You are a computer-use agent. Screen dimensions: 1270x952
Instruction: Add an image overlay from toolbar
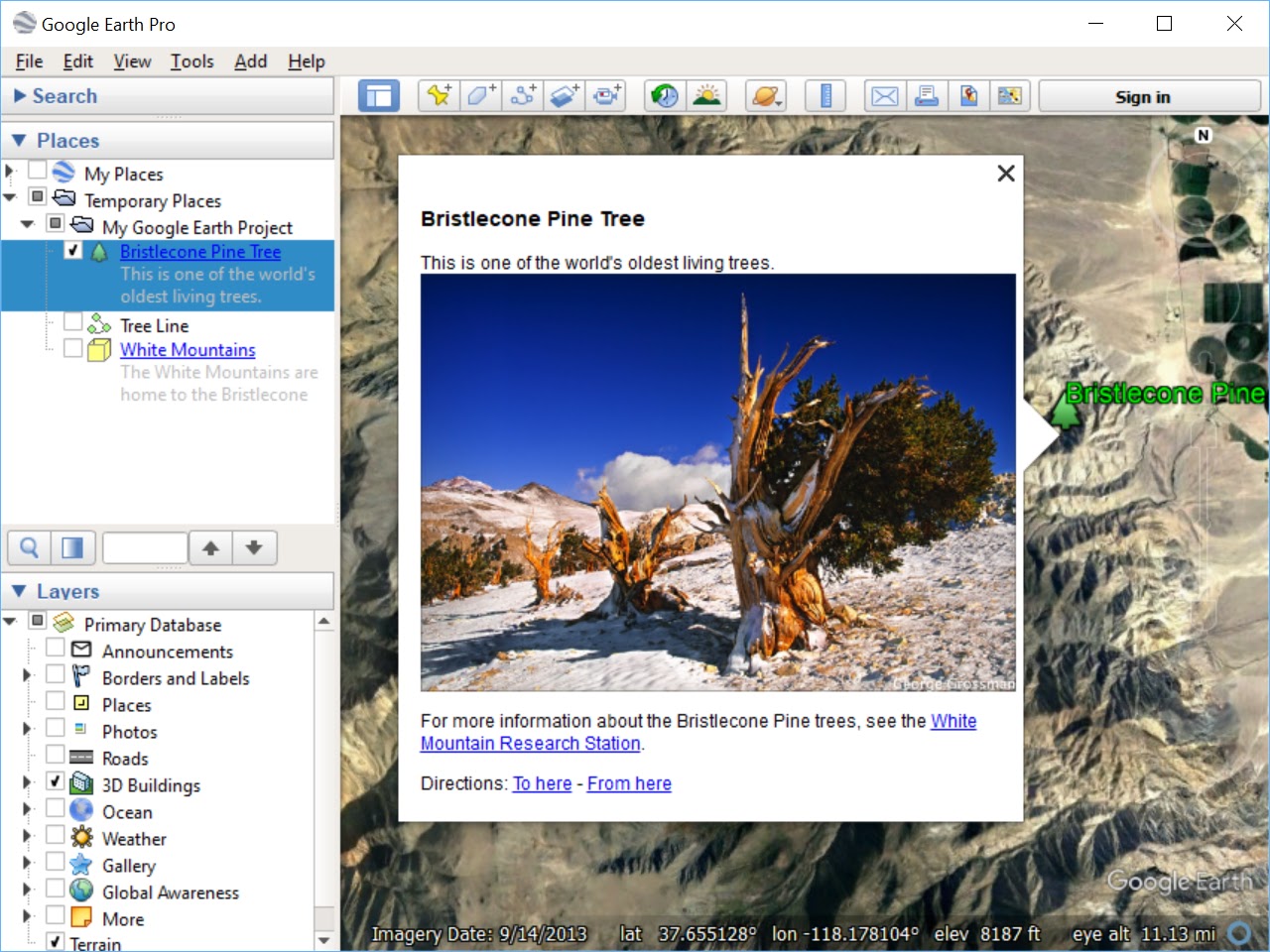565,96
